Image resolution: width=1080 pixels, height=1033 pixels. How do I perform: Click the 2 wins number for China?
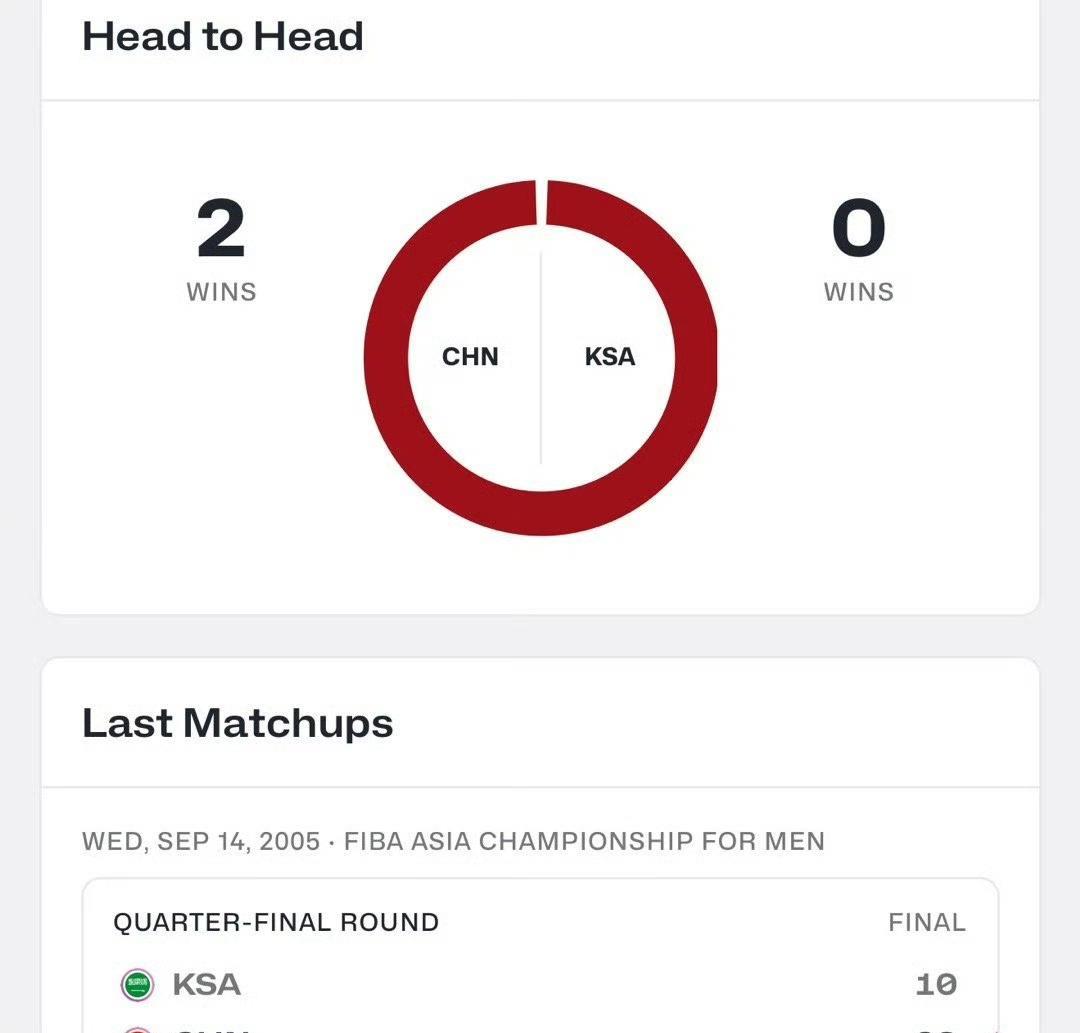pyautogui.click(x=221, y=229)
